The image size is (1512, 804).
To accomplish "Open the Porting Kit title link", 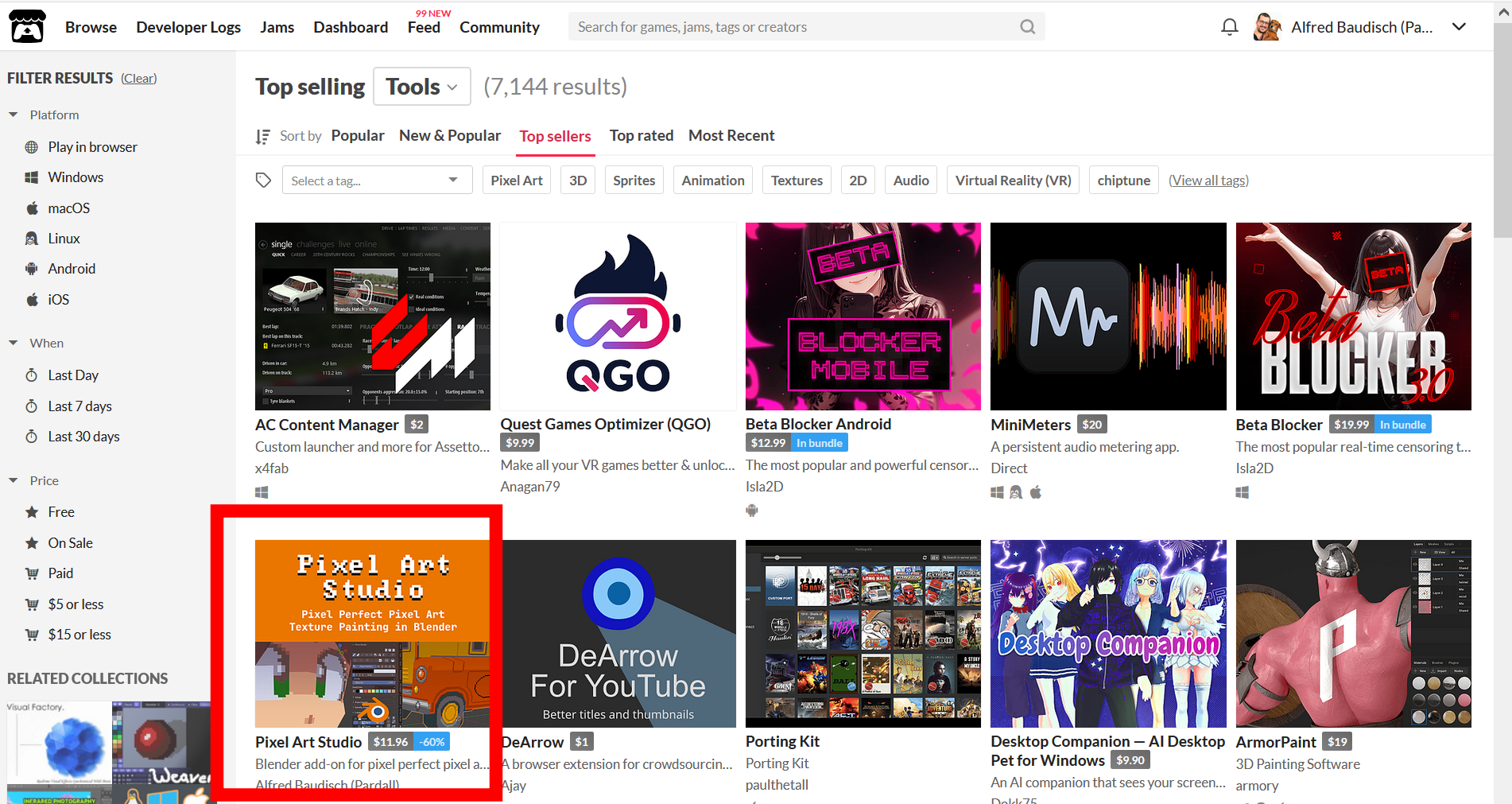I will tap(782, 741).
